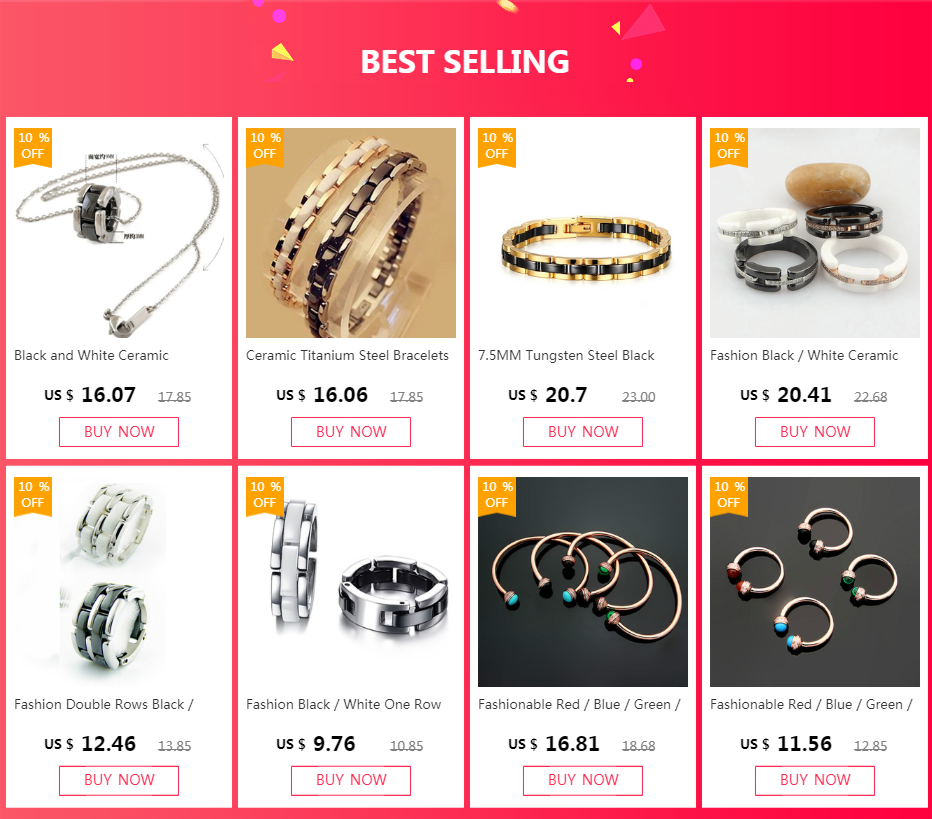Open the Ceramic Titanium Steel Bracelets image
The height and width of the screenshot is (819, 932).
pos(351,233)
